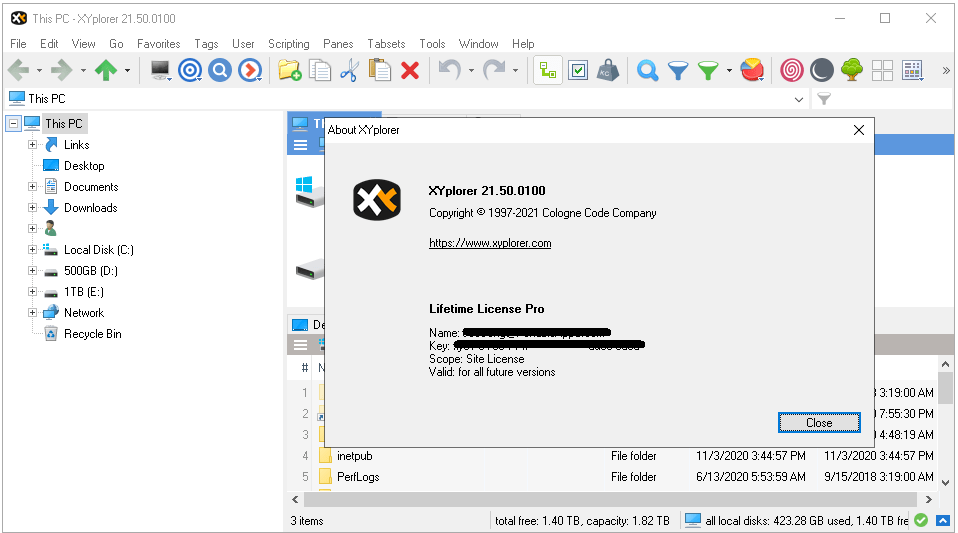The height and width of the screenshot is (533, 958).
Task: Click the live filter box funnel icon
Action: (x=824, y=99)
